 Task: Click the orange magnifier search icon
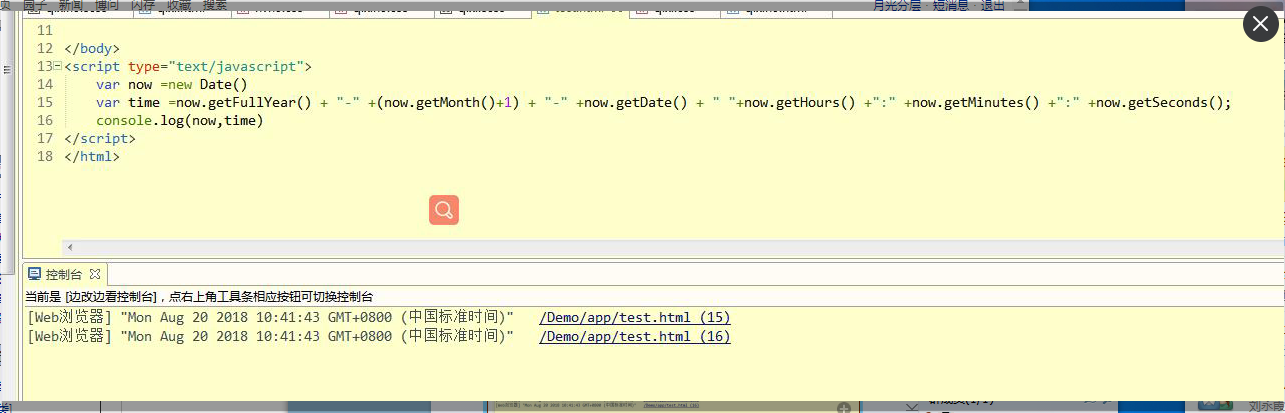coord(444,210)
